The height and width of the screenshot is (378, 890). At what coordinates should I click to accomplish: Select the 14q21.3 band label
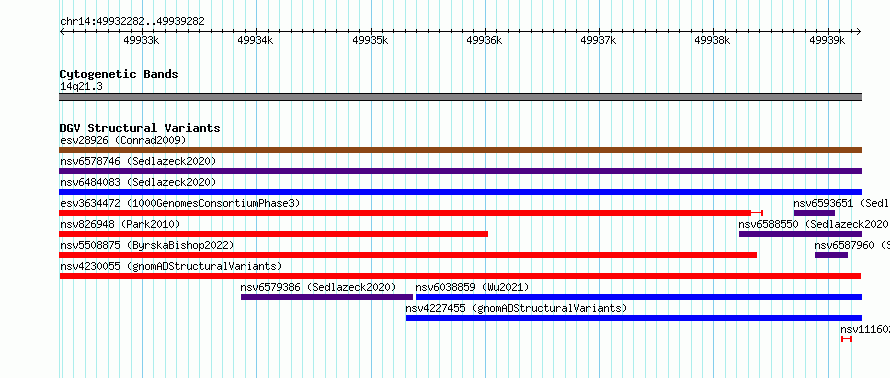[x=81, y=86]
